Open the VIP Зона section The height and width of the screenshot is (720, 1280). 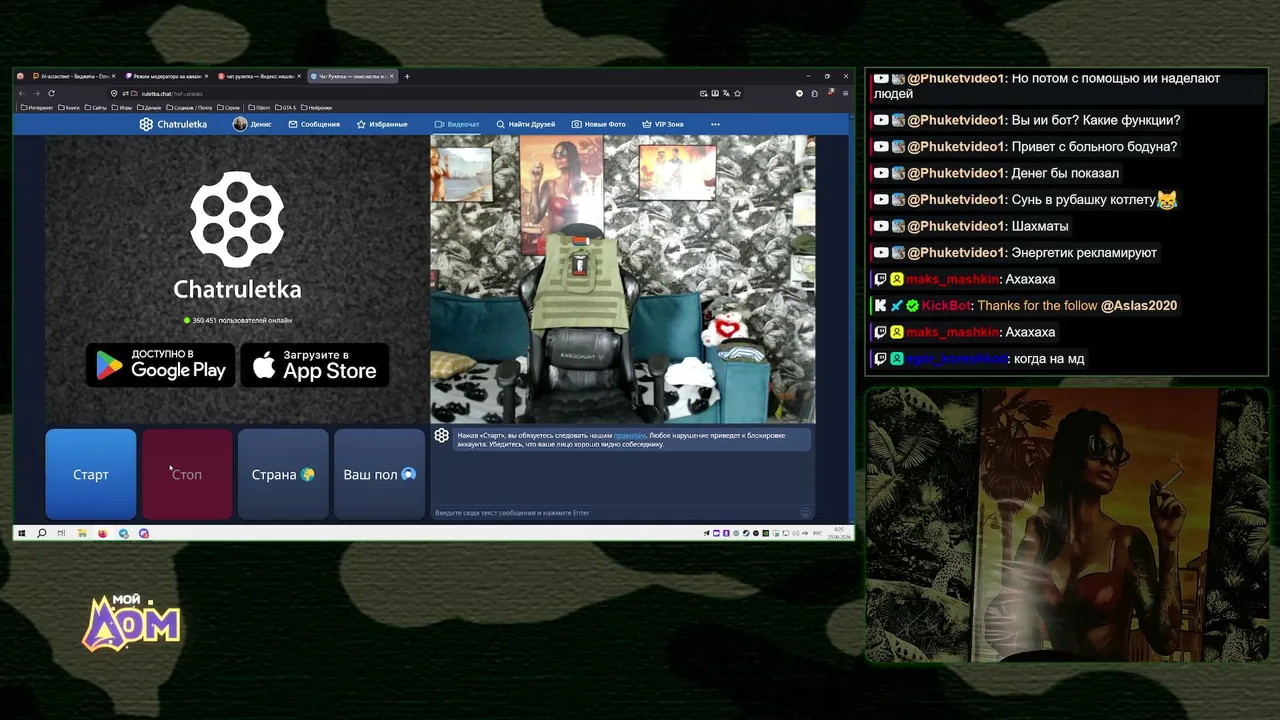[663, 124]
